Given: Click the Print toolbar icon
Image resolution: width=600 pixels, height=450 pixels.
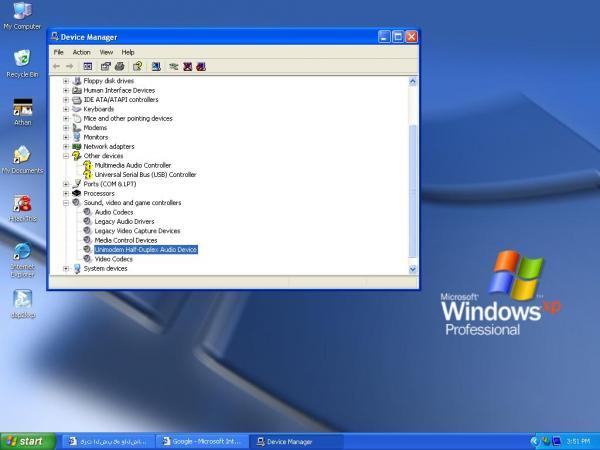Looking at the screenshot, I should point(119,67).
